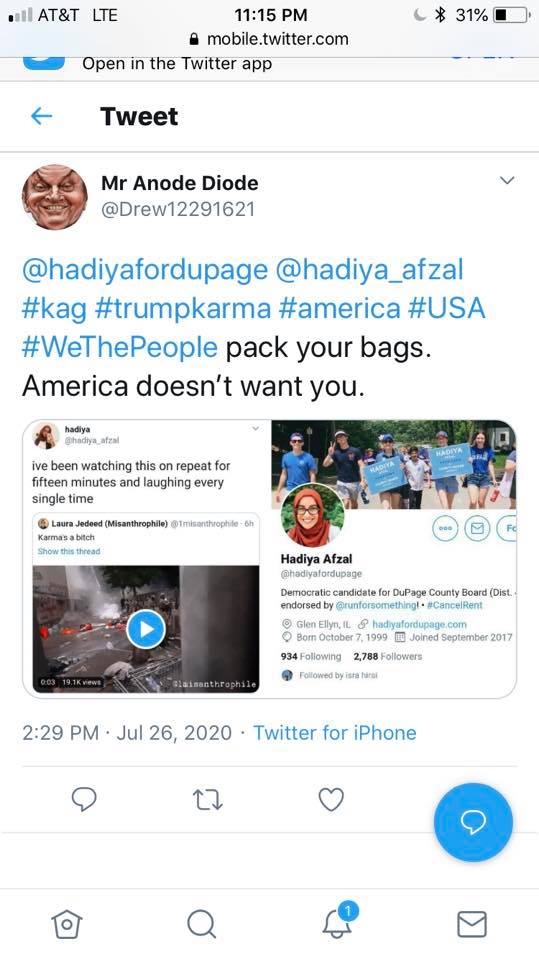This screenshot has width=539, height=960.
Task: Open the reply speech bubble icon
Action: (84, 799)
